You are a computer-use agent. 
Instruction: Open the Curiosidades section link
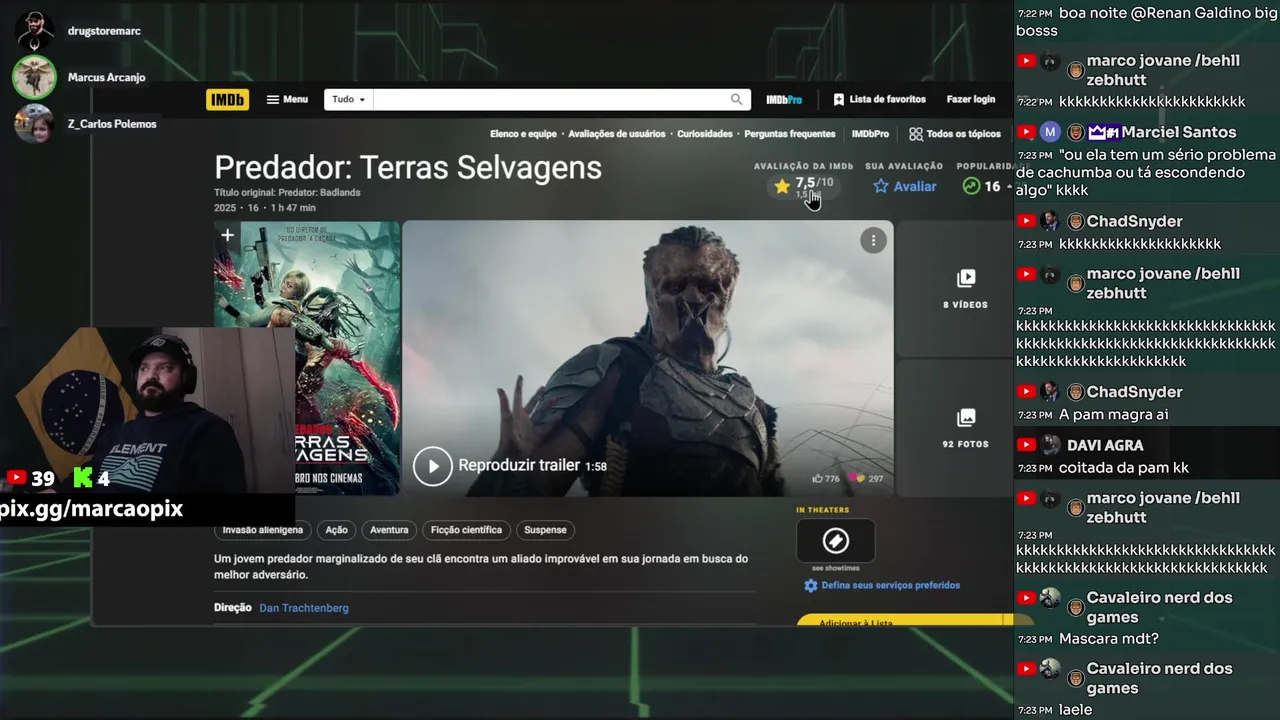[705, 134]
